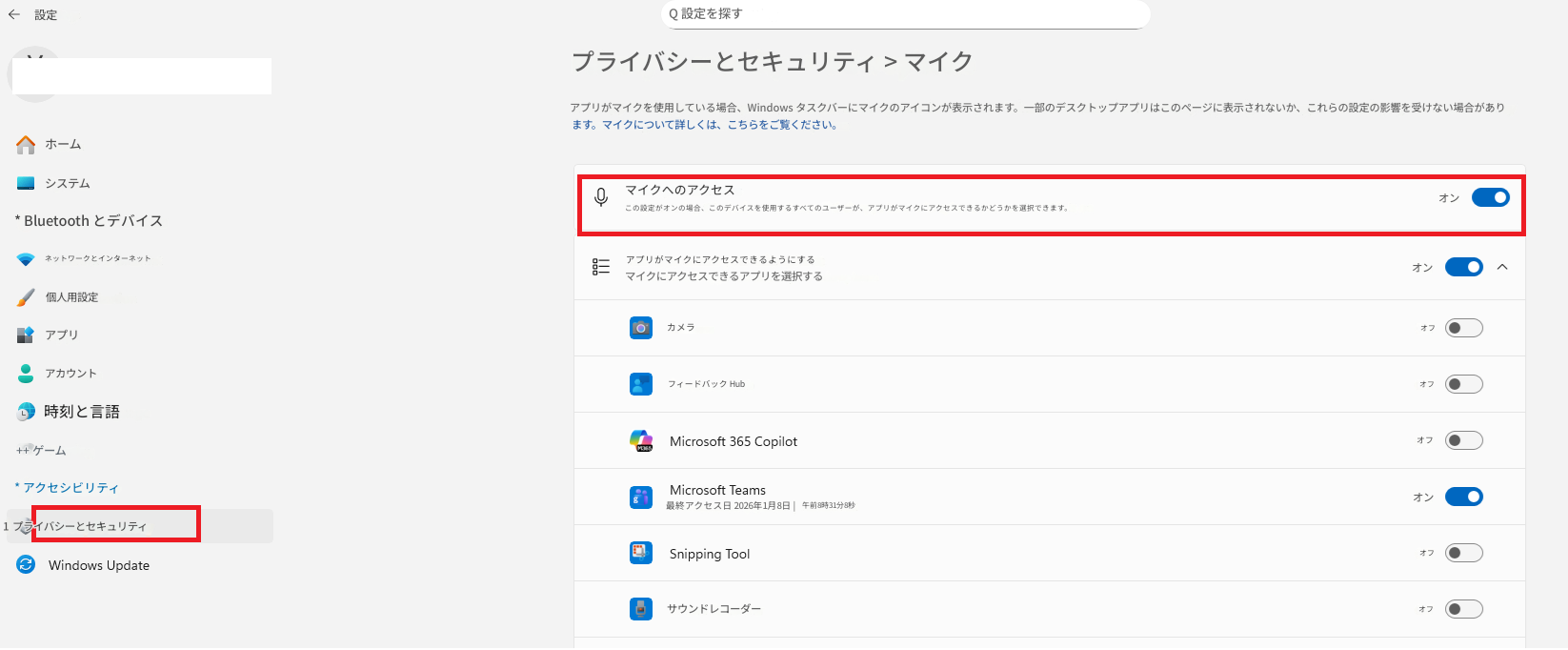
Task: Click the microphone icon in マイクへのアクセス row
Action: click(x=601, y=197)
